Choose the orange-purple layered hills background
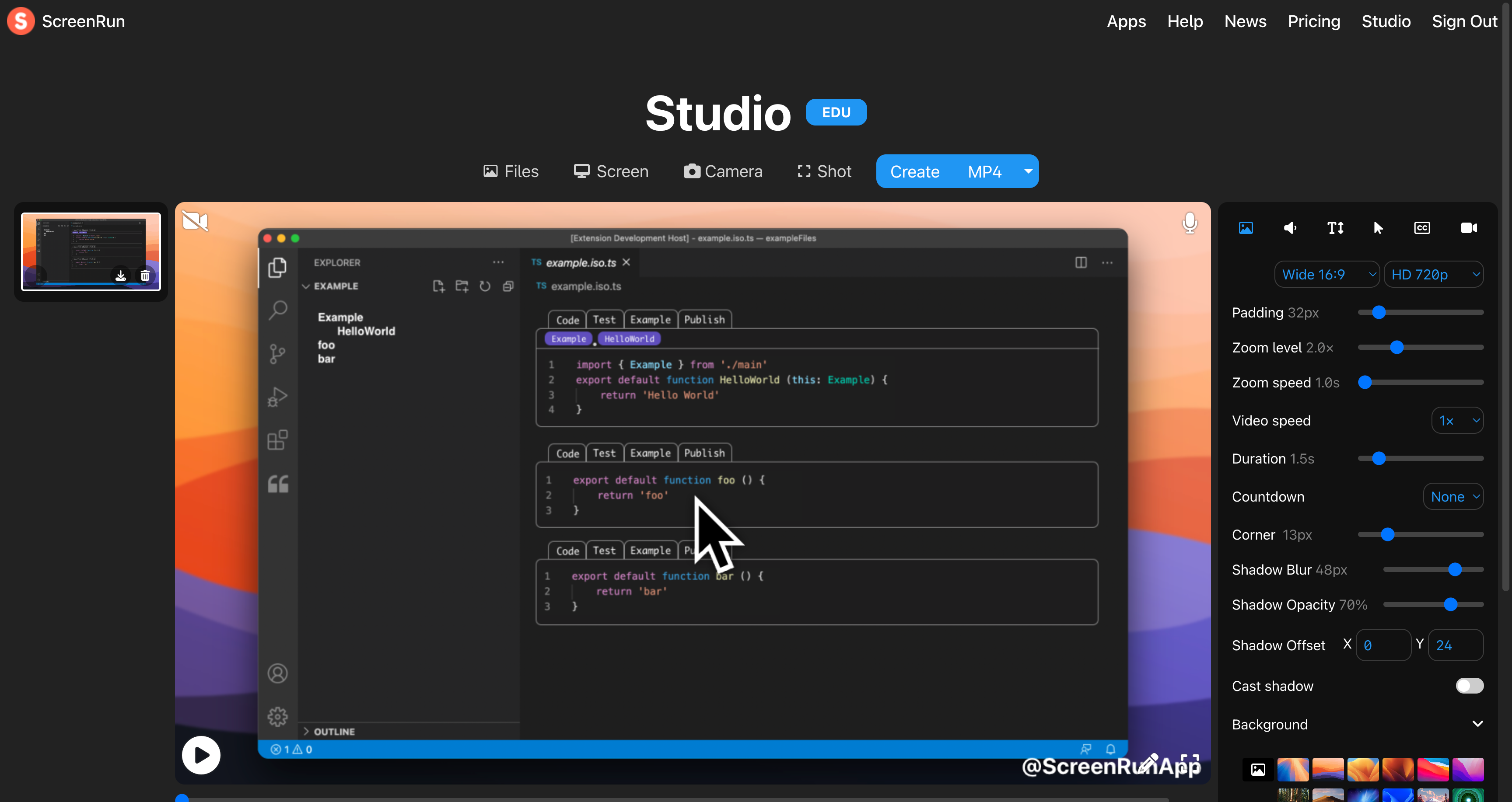1512x802 pixels. click(1328, 769)
